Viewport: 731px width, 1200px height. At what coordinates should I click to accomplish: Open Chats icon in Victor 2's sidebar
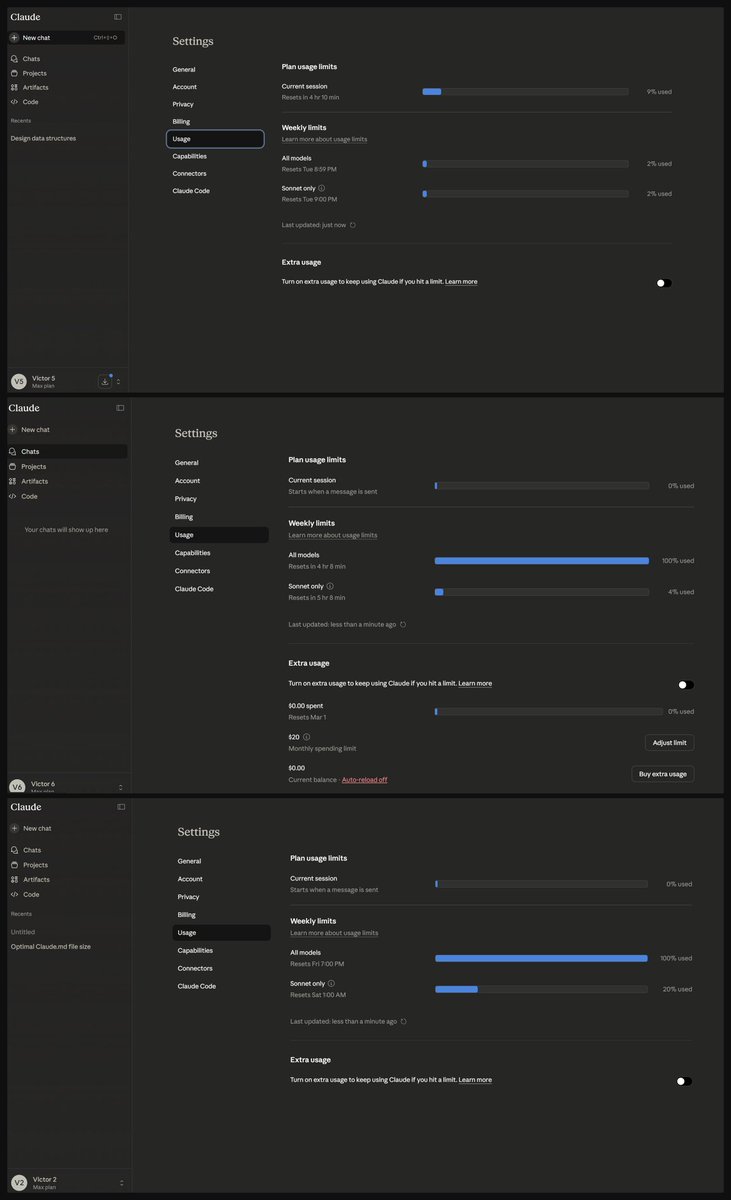coord(14,850)
